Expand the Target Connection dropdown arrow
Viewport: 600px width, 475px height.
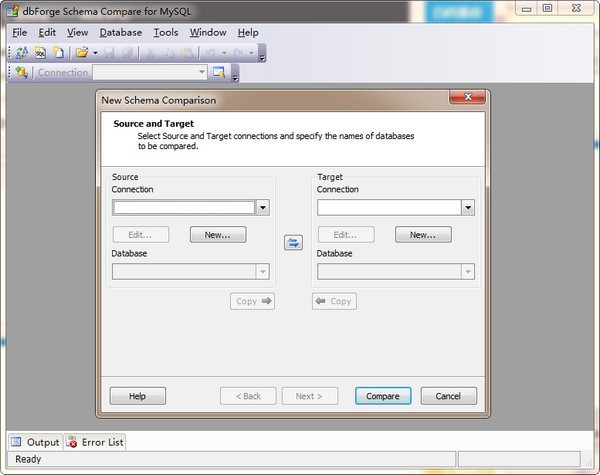(x=468, y=207)
